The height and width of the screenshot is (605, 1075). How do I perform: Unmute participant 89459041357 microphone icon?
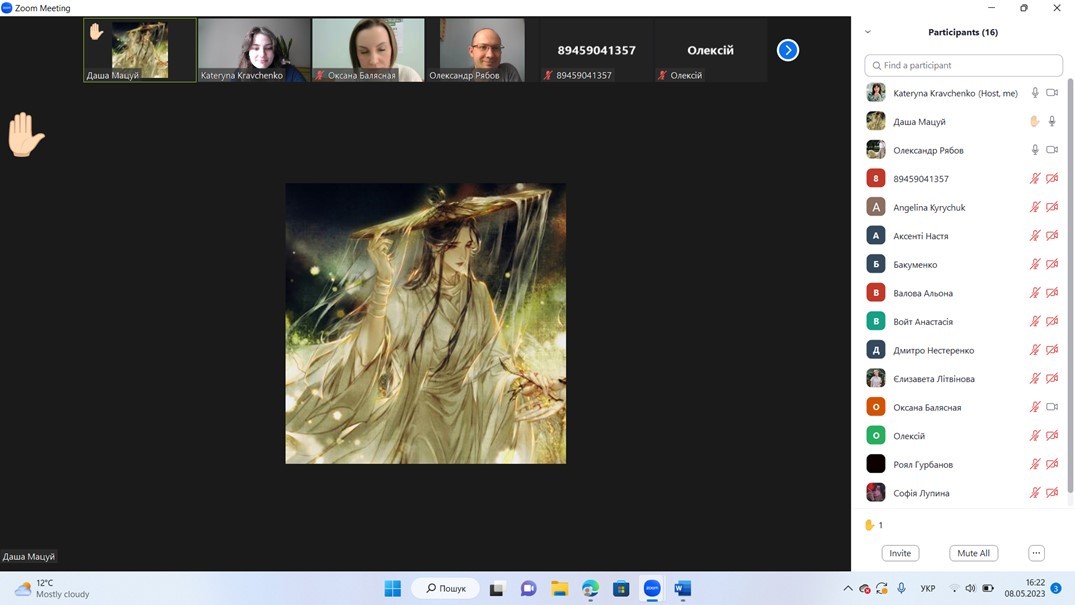[x=1035, y=178]
